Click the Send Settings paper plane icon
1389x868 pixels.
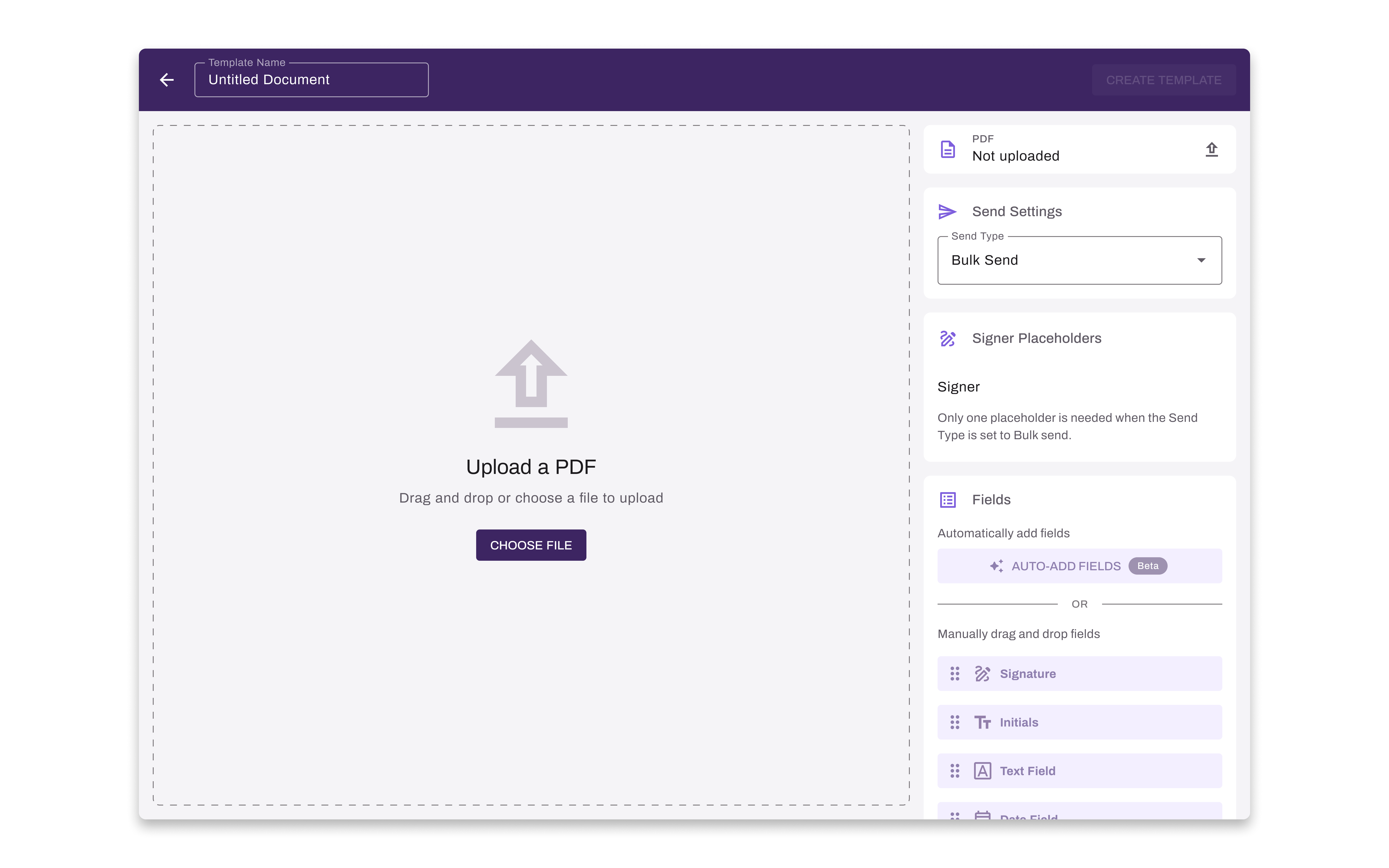pos(947,211)
